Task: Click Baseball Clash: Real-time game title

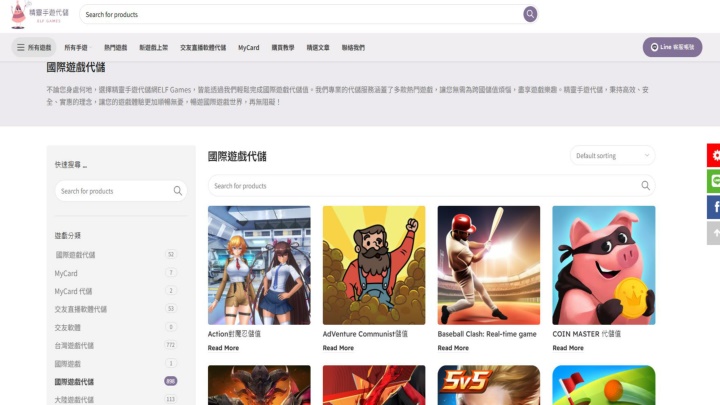Action: 487,334
